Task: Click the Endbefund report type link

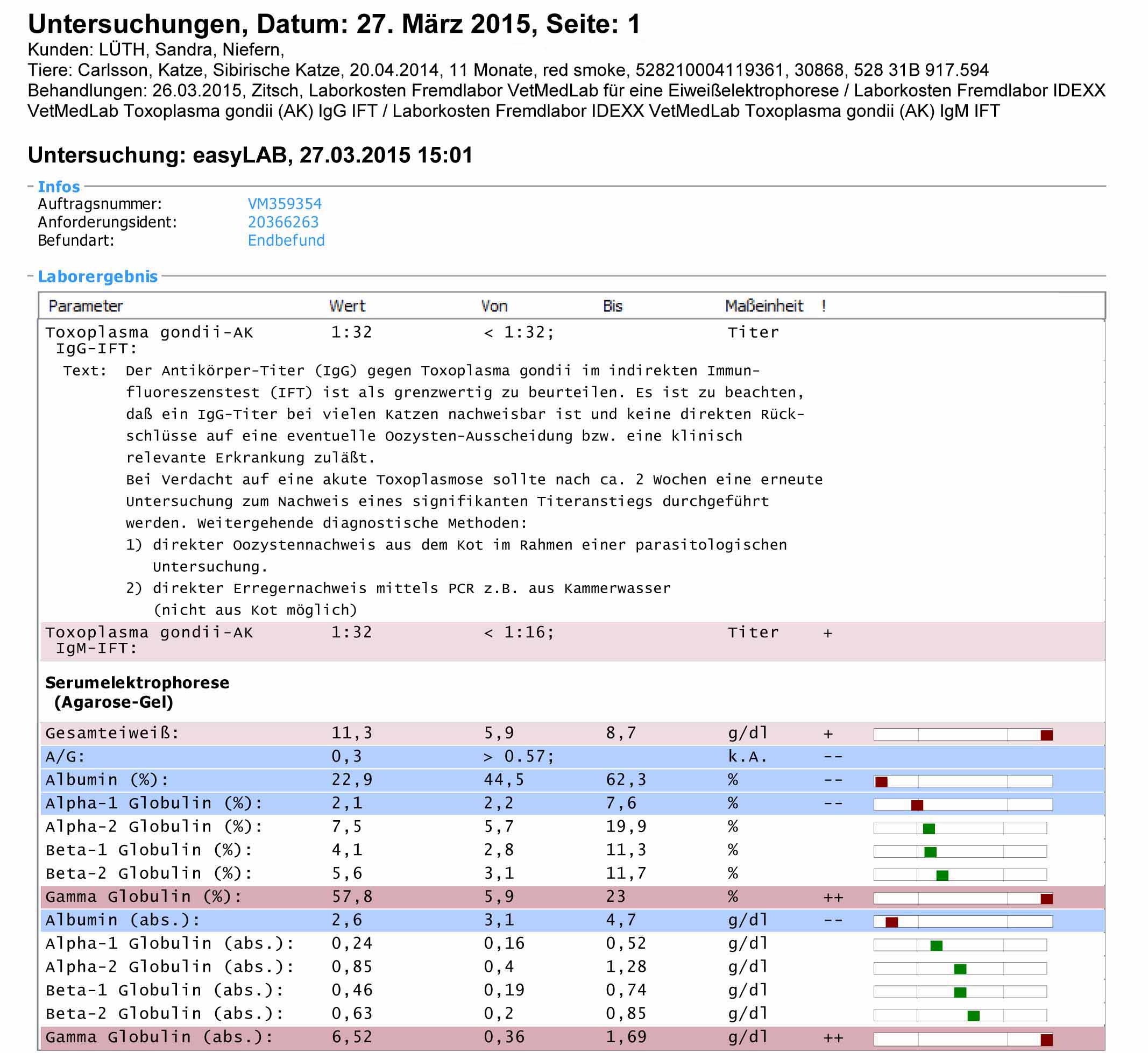Action: tap(286, 240)
